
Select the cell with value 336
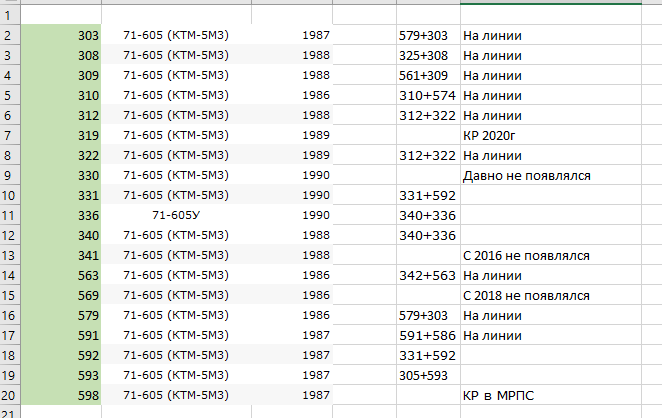(x=60, y=215)
